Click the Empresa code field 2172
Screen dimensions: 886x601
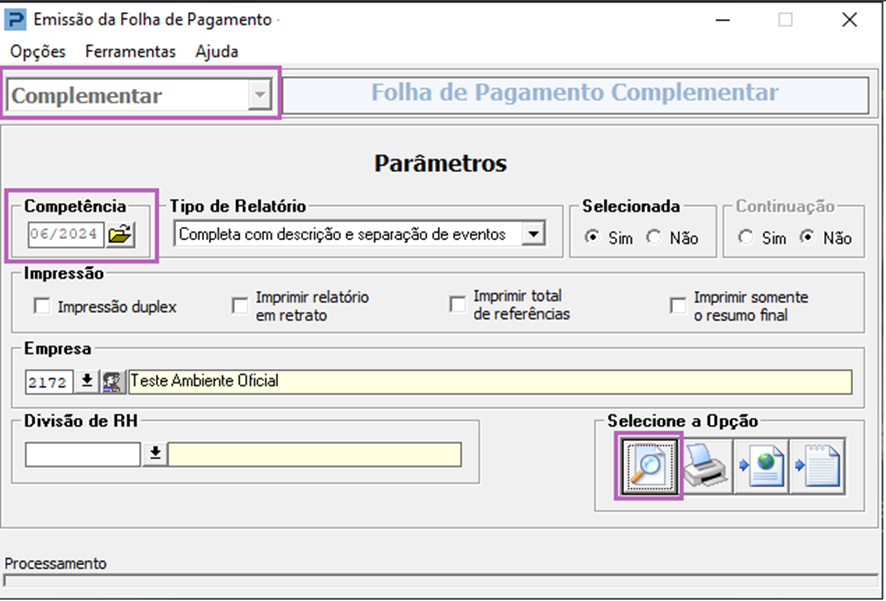[49, 382]
